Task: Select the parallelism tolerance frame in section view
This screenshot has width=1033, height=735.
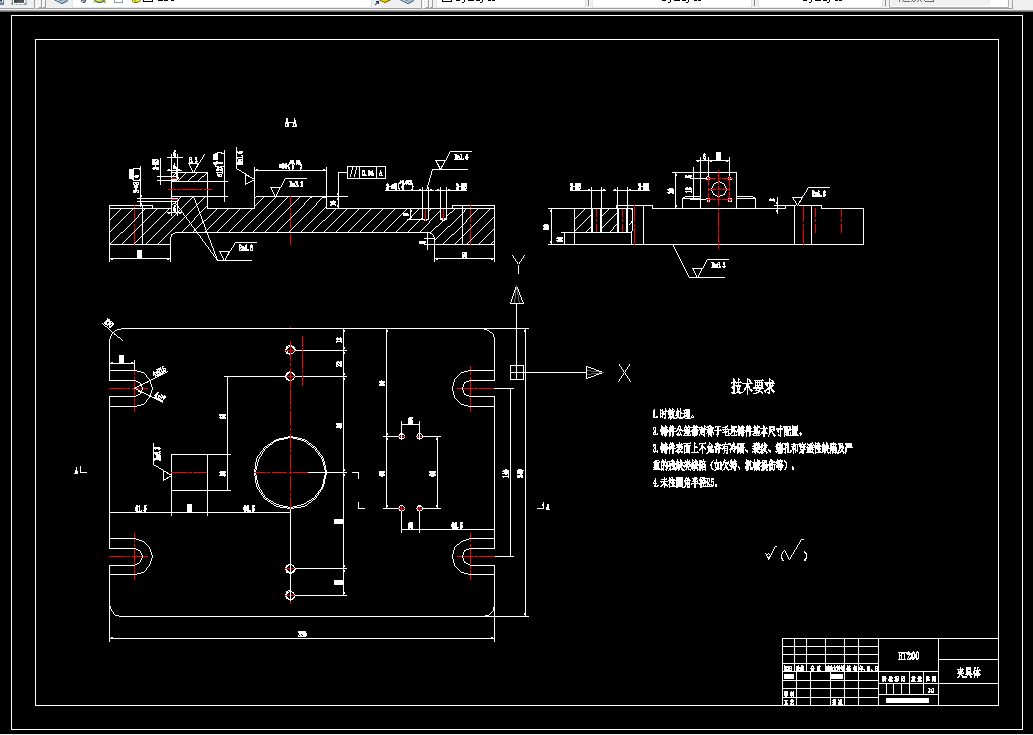Action: pyautogui.click(x=366, y=173)
